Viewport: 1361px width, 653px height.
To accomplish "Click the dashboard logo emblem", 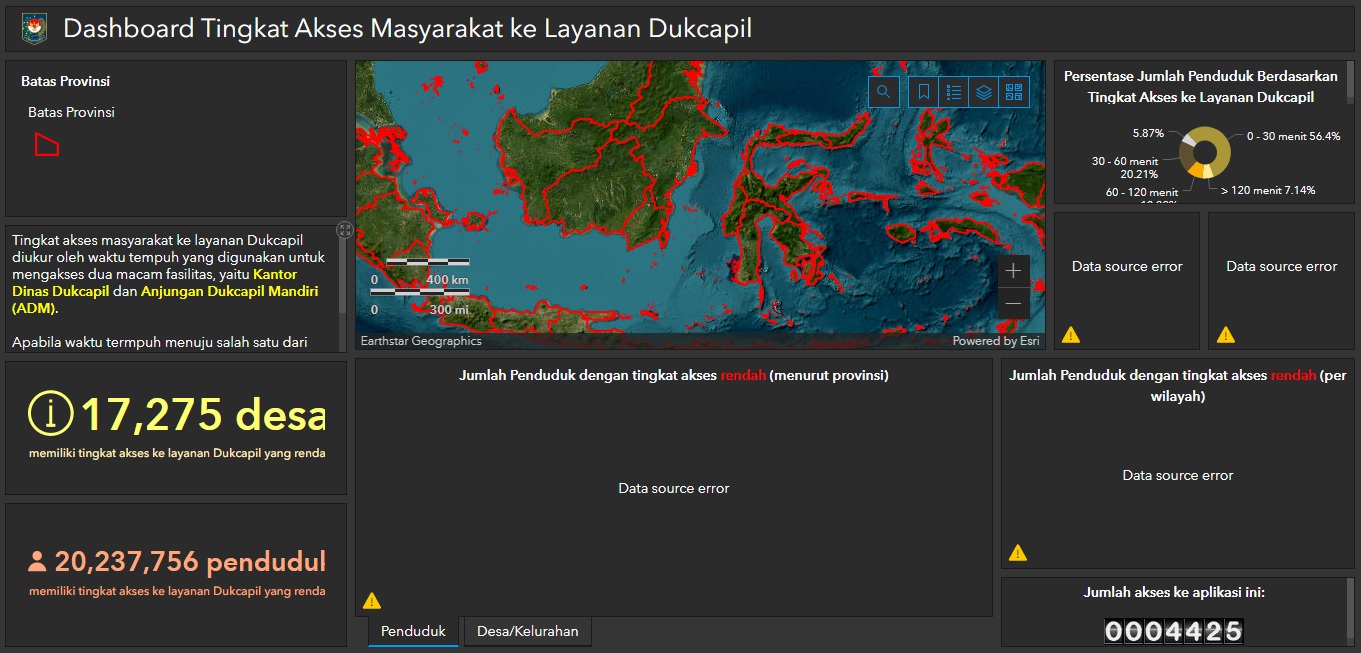I will pos(33,29).
